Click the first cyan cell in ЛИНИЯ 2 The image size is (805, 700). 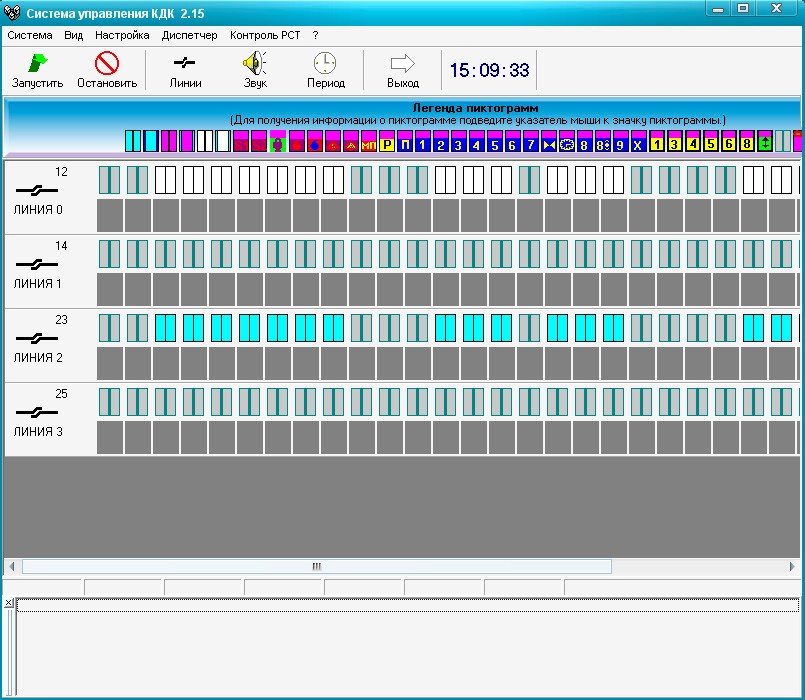click(x=165, y=327)
